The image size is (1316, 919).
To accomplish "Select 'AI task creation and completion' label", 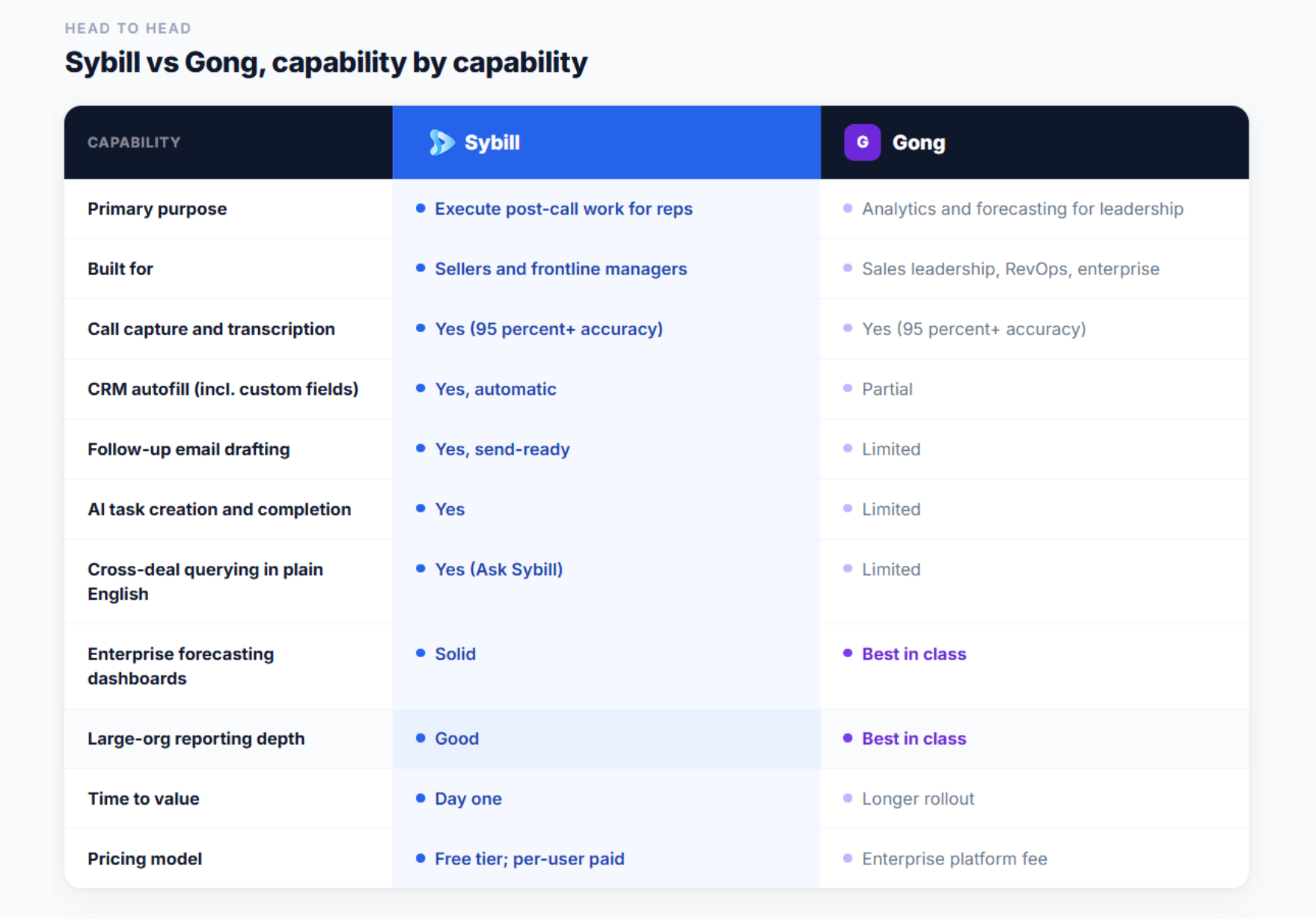I will tap(219, 509).
